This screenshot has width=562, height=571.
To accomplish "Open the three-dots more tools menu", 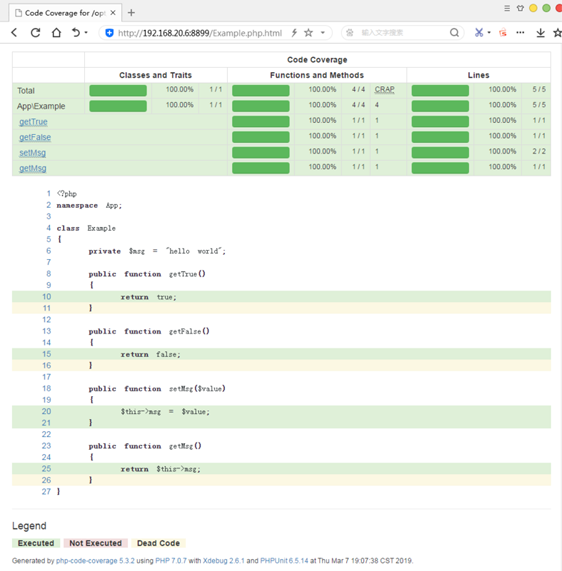I will pos(520,33).
